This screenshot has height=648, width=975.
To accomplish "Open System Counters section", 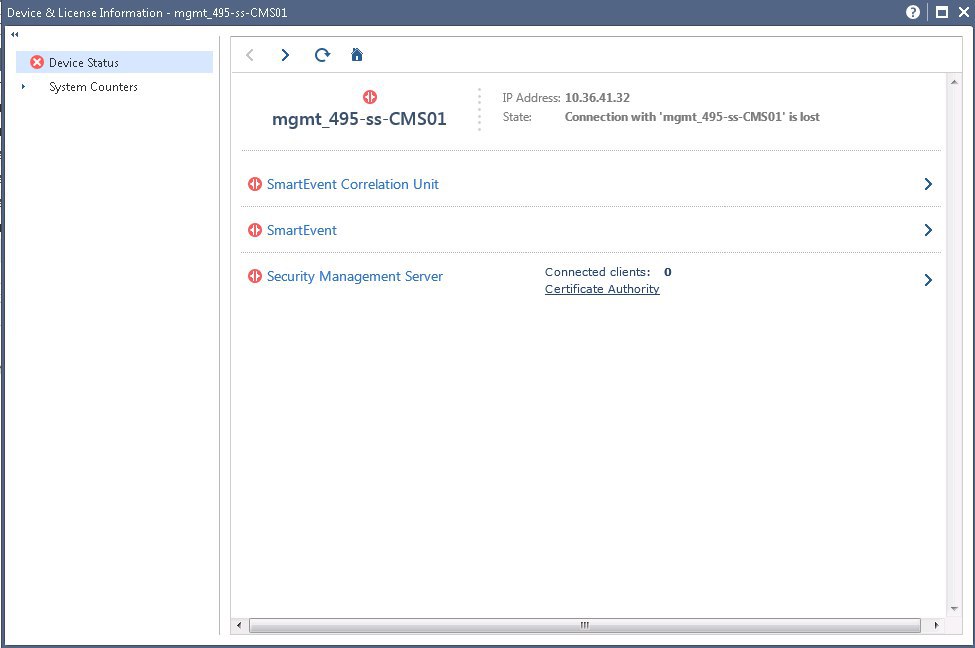I will click(93, 87).
